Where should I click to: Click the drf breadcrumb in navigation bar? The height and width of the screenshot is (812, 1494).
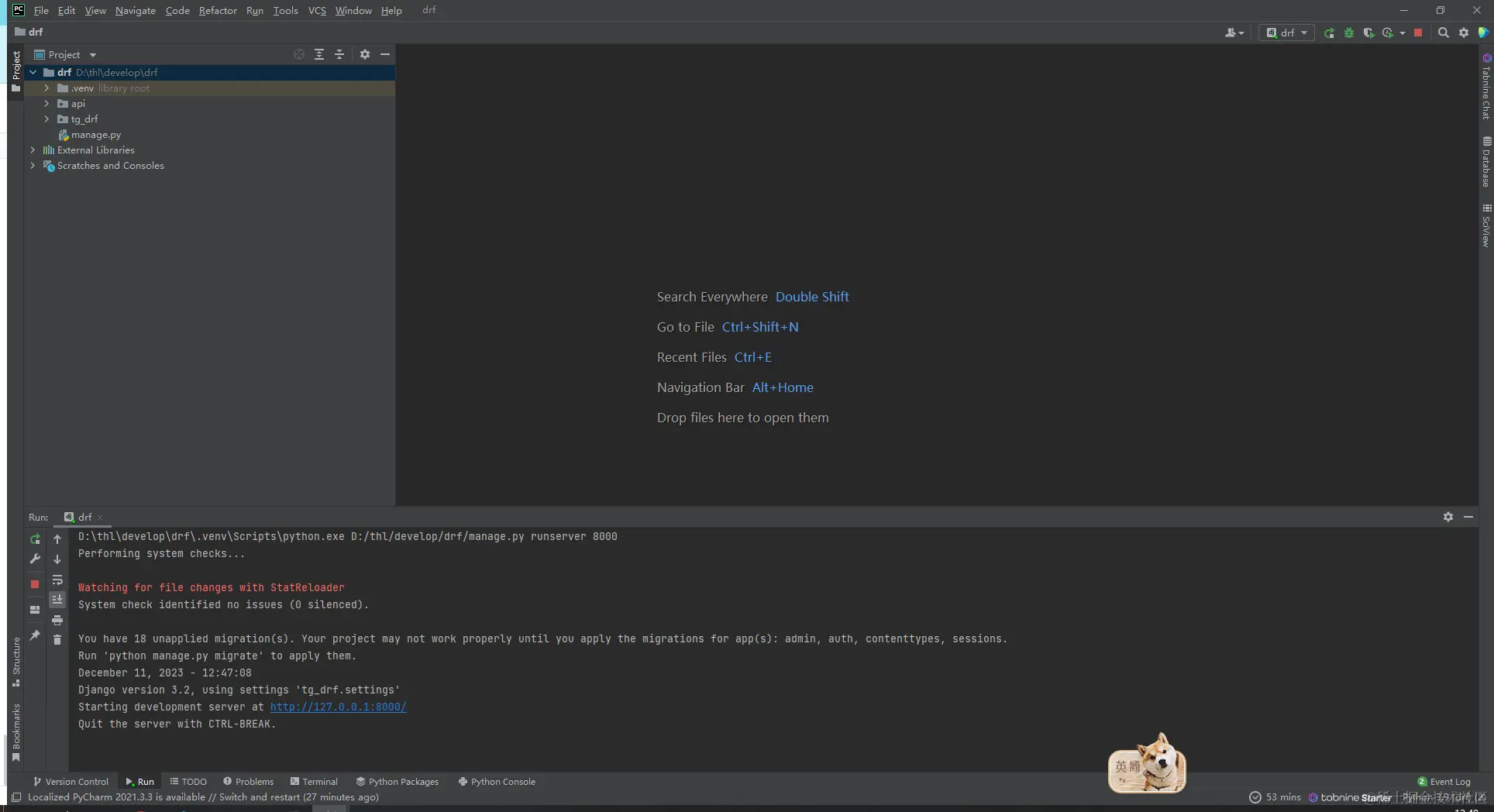click(29, 33)
